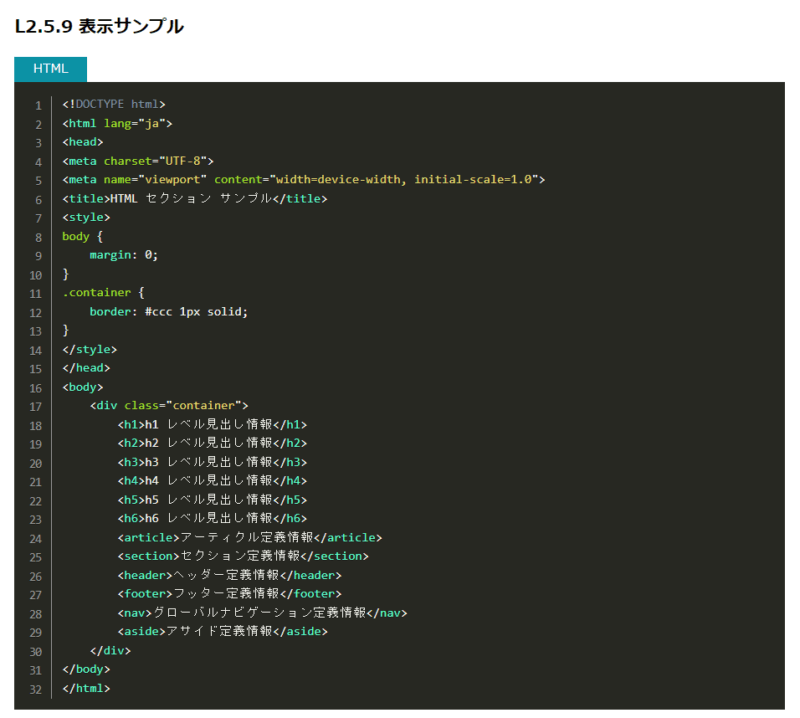This screenshot has width=800, height=718.
Task: Click line number 1 in the gutter
Action: tap(38, 104)
